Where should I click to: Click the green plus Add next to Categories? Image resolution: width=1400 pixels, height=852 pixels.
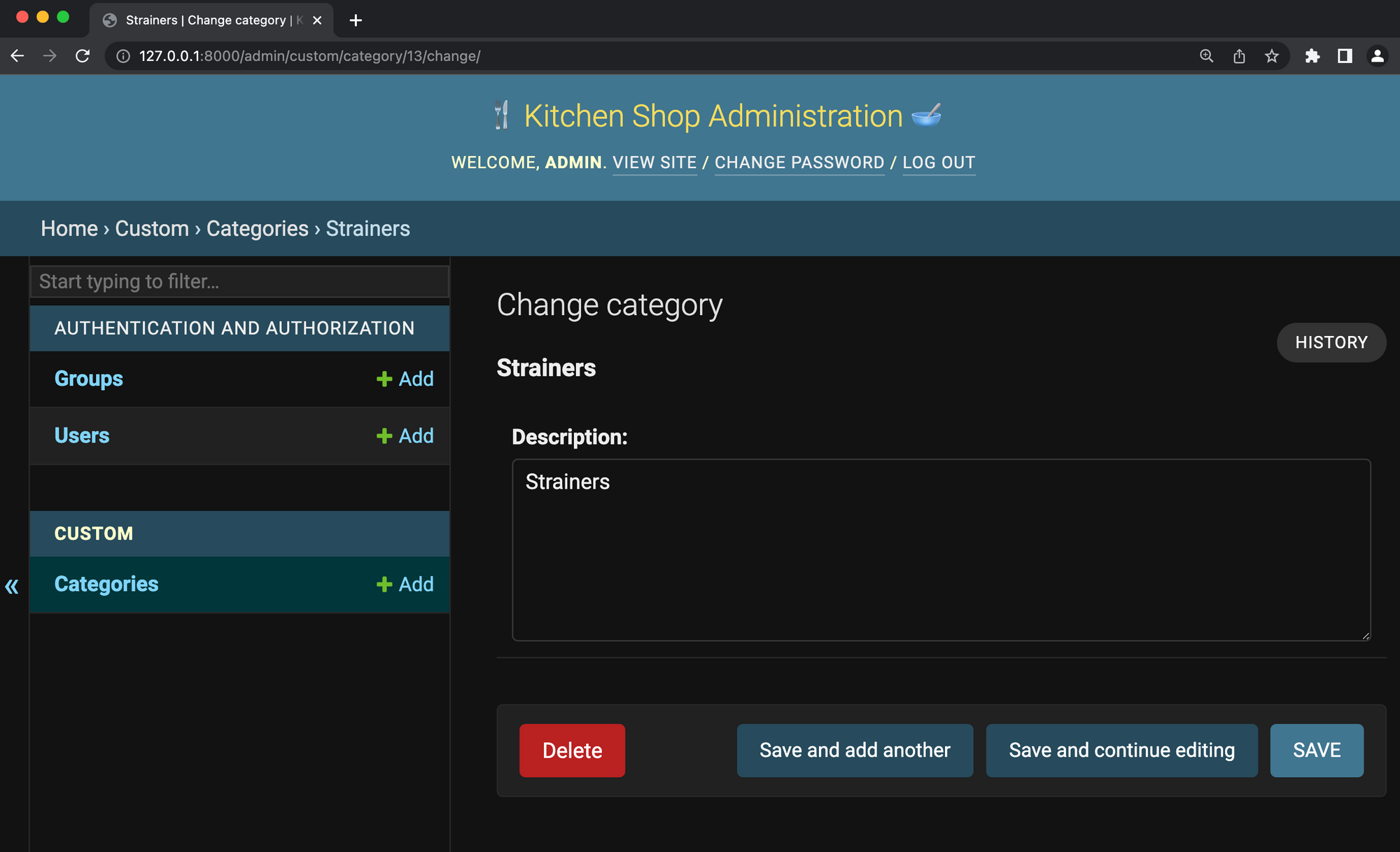[x=405, y=584]
